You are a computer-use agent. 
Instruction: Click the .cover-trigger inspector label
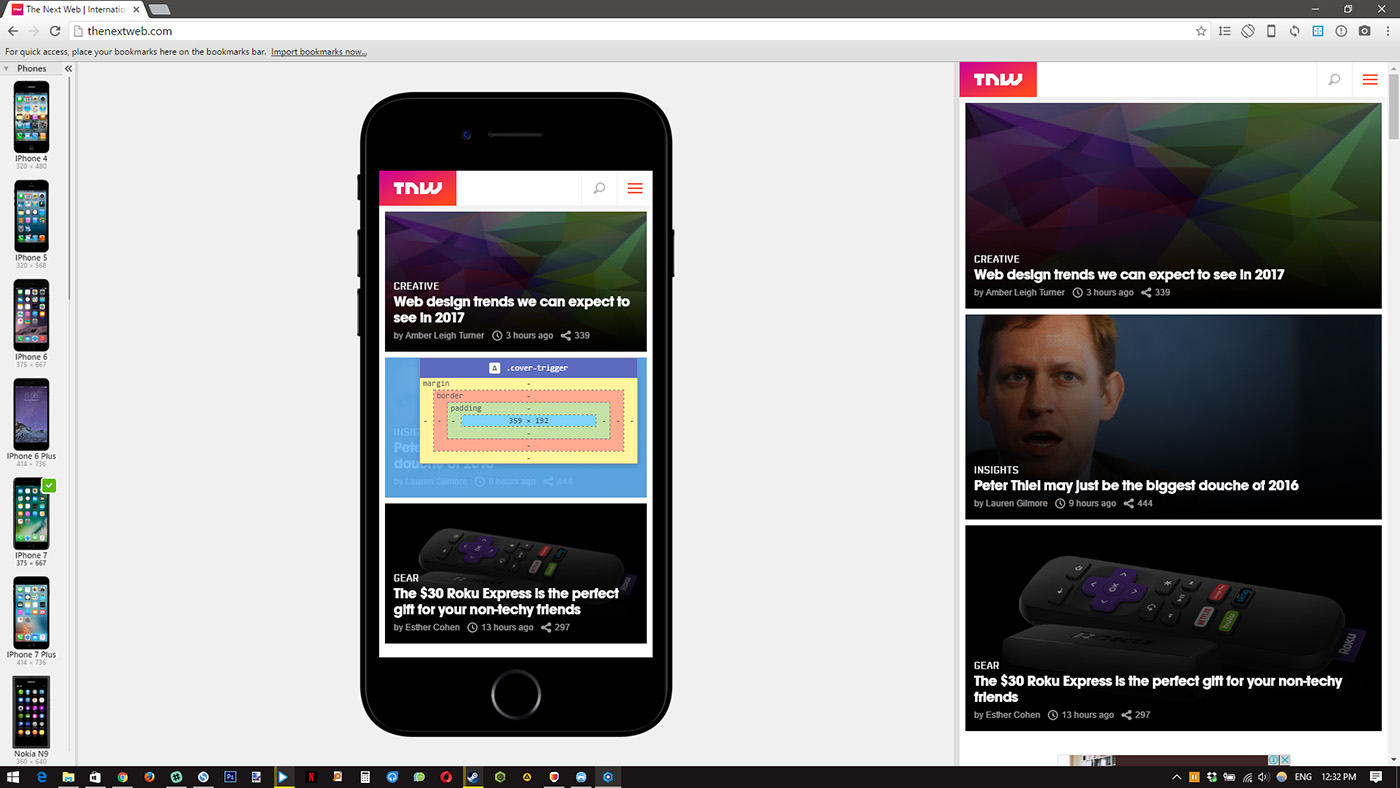pyautogui.click(x=529, y=368)
